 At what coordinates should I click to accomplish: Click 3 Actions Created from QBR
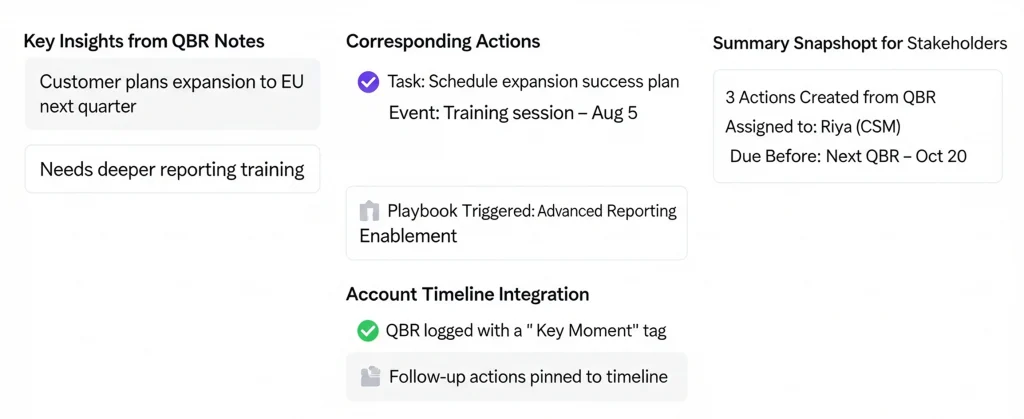point(830,98)
